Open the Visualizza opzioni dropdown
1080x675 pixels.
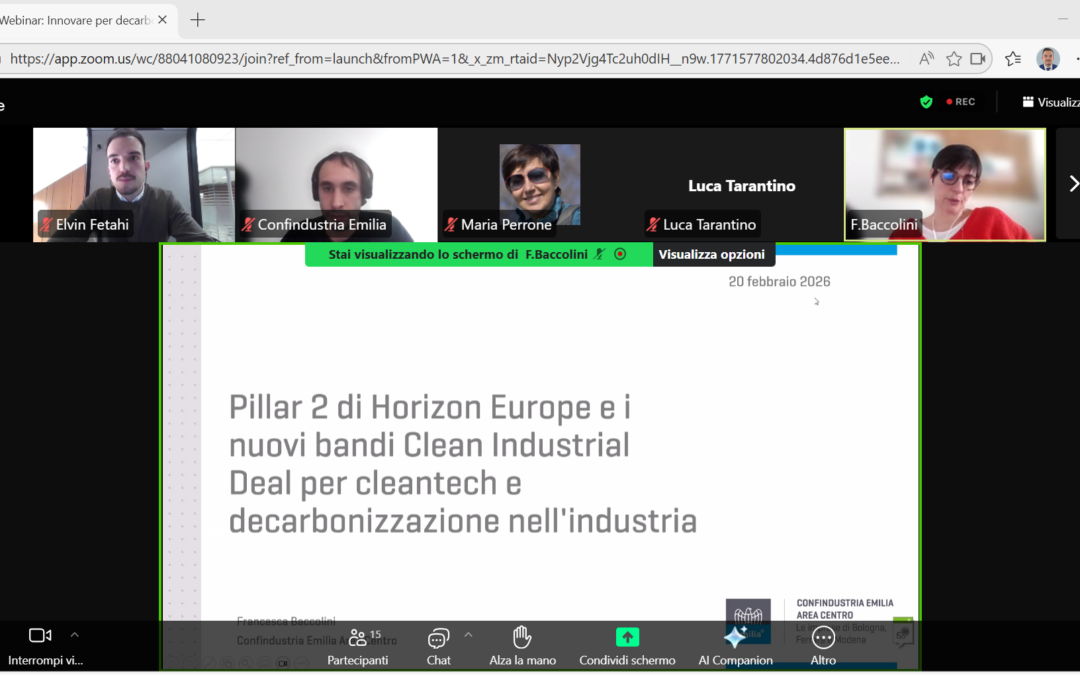(x=713, y=254)
